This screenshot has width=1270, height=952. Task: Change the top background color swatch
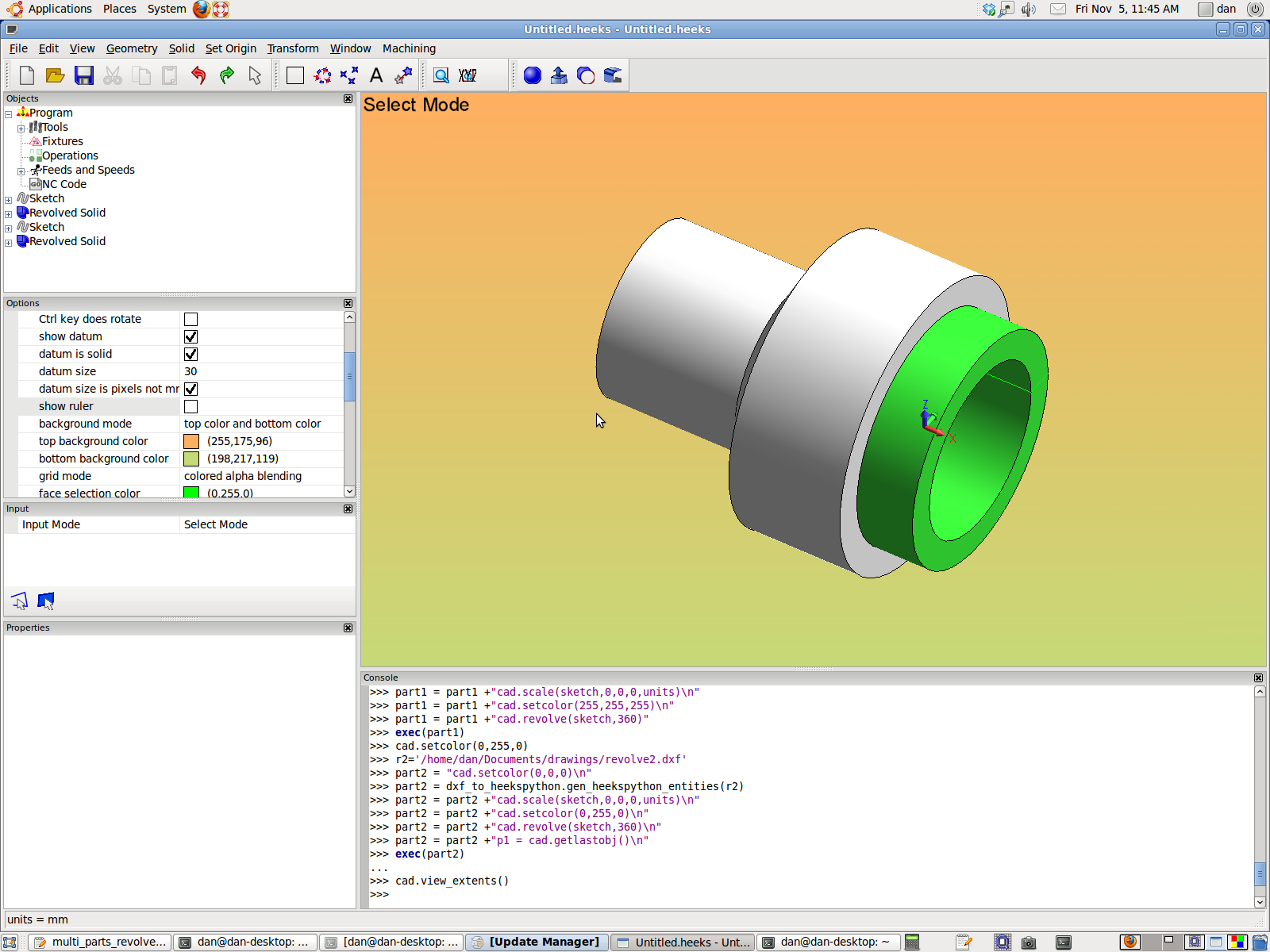coord(191,441)
